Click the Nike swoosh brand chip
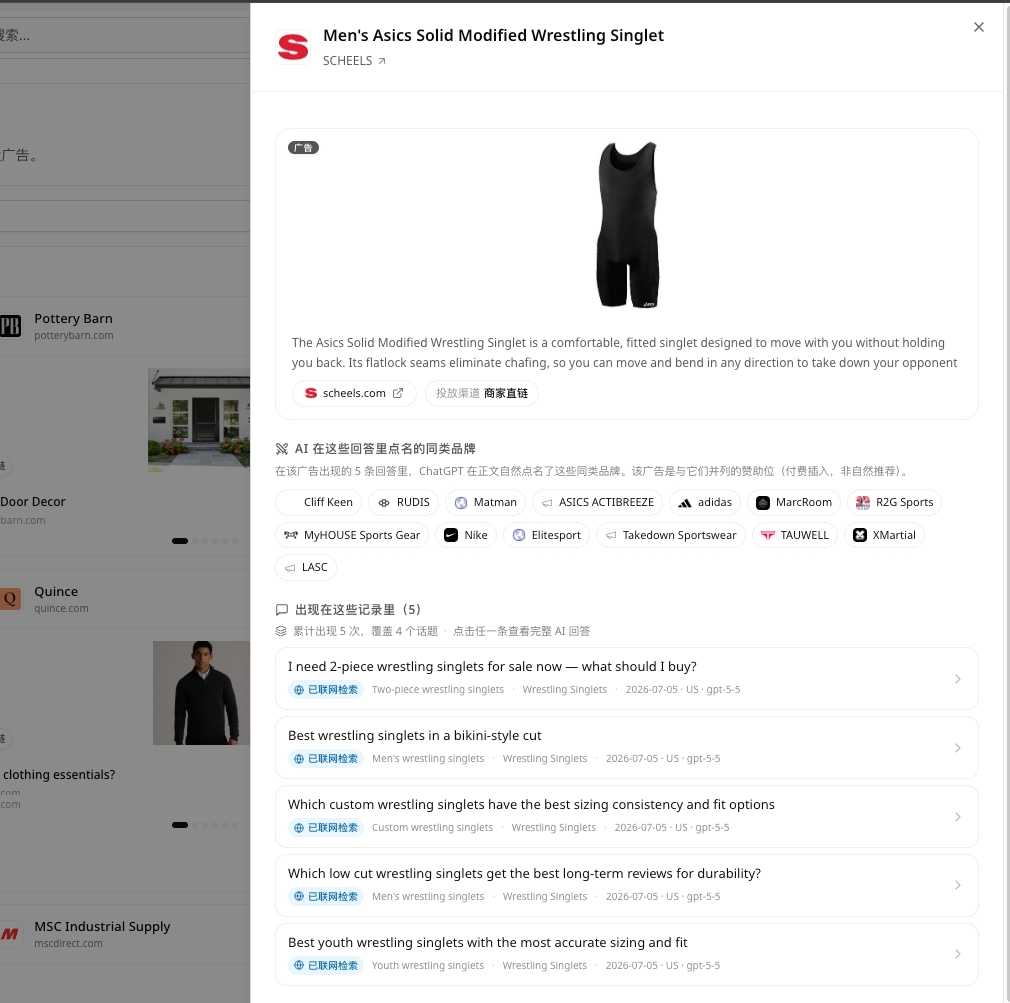1010x1003 pixels. [466, 535]
